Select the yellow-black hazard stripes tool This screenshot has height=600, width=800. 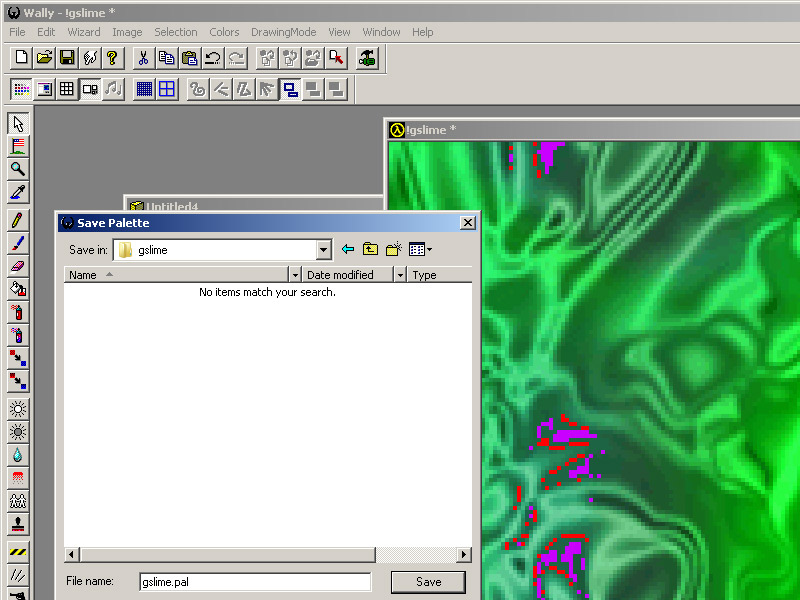18,552
